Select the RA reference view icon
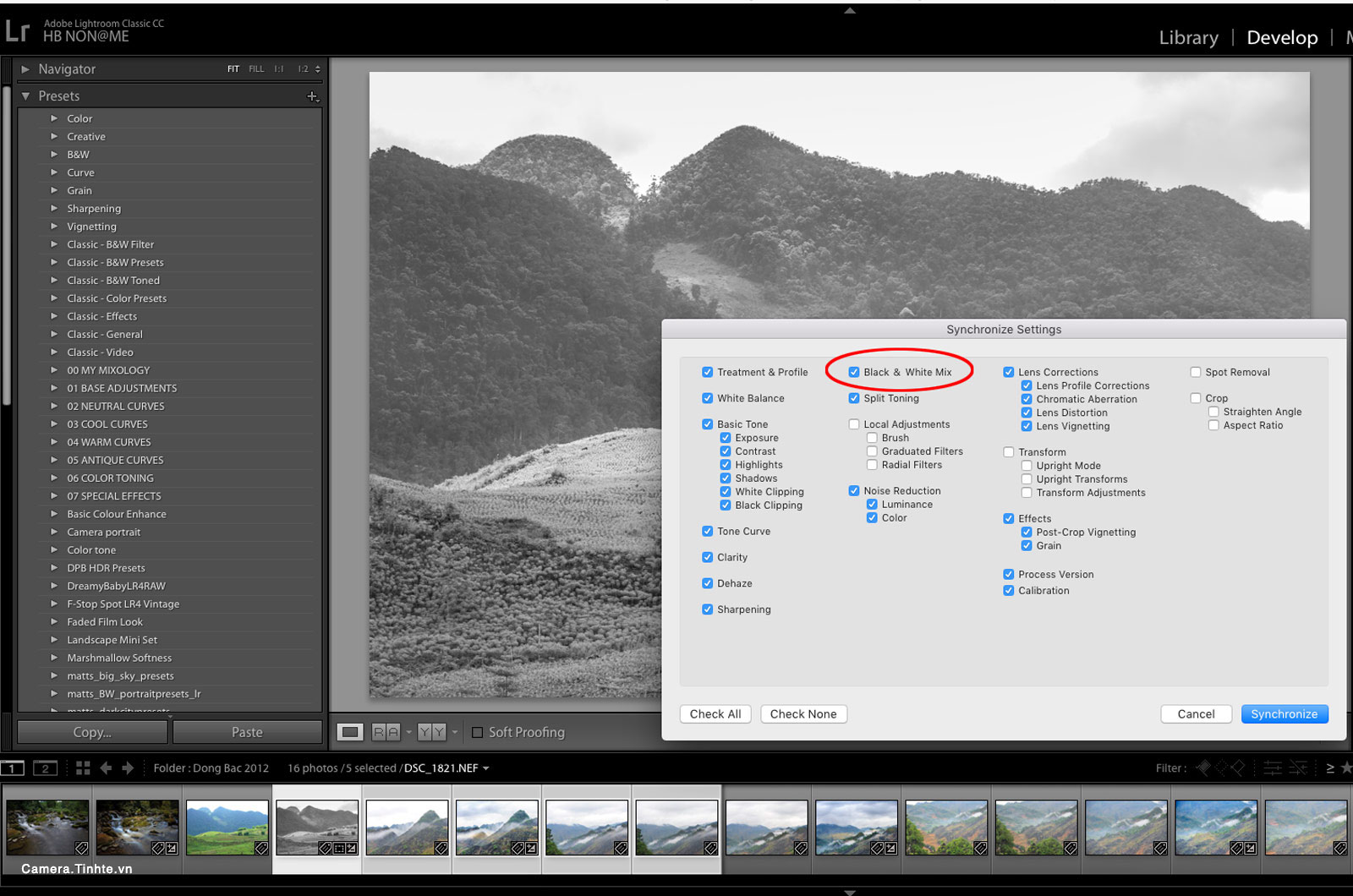1353x896 pixels. [x=386, y=732]
